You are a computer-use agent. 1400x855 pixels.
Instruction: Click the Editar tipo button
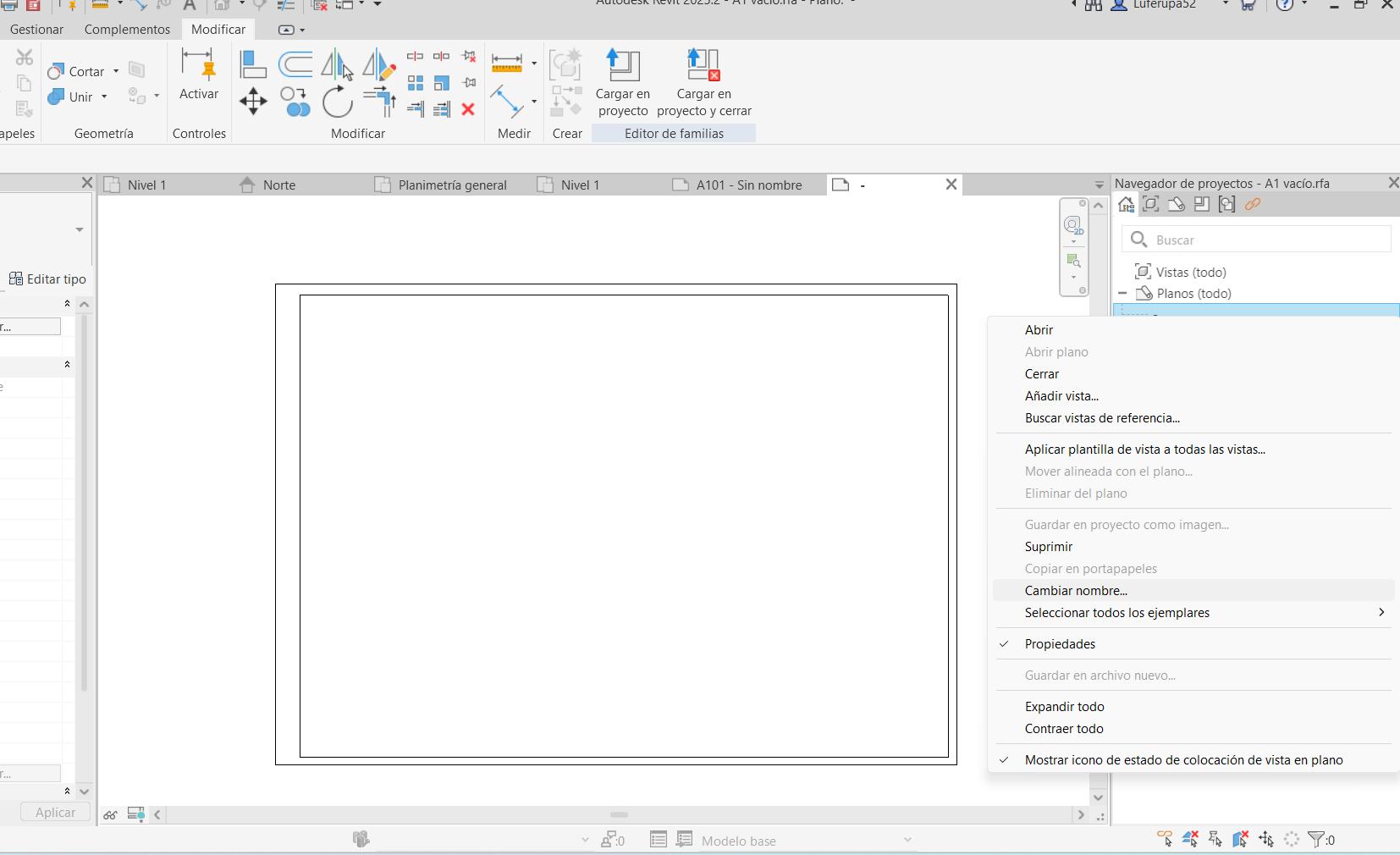click(47, 279)
